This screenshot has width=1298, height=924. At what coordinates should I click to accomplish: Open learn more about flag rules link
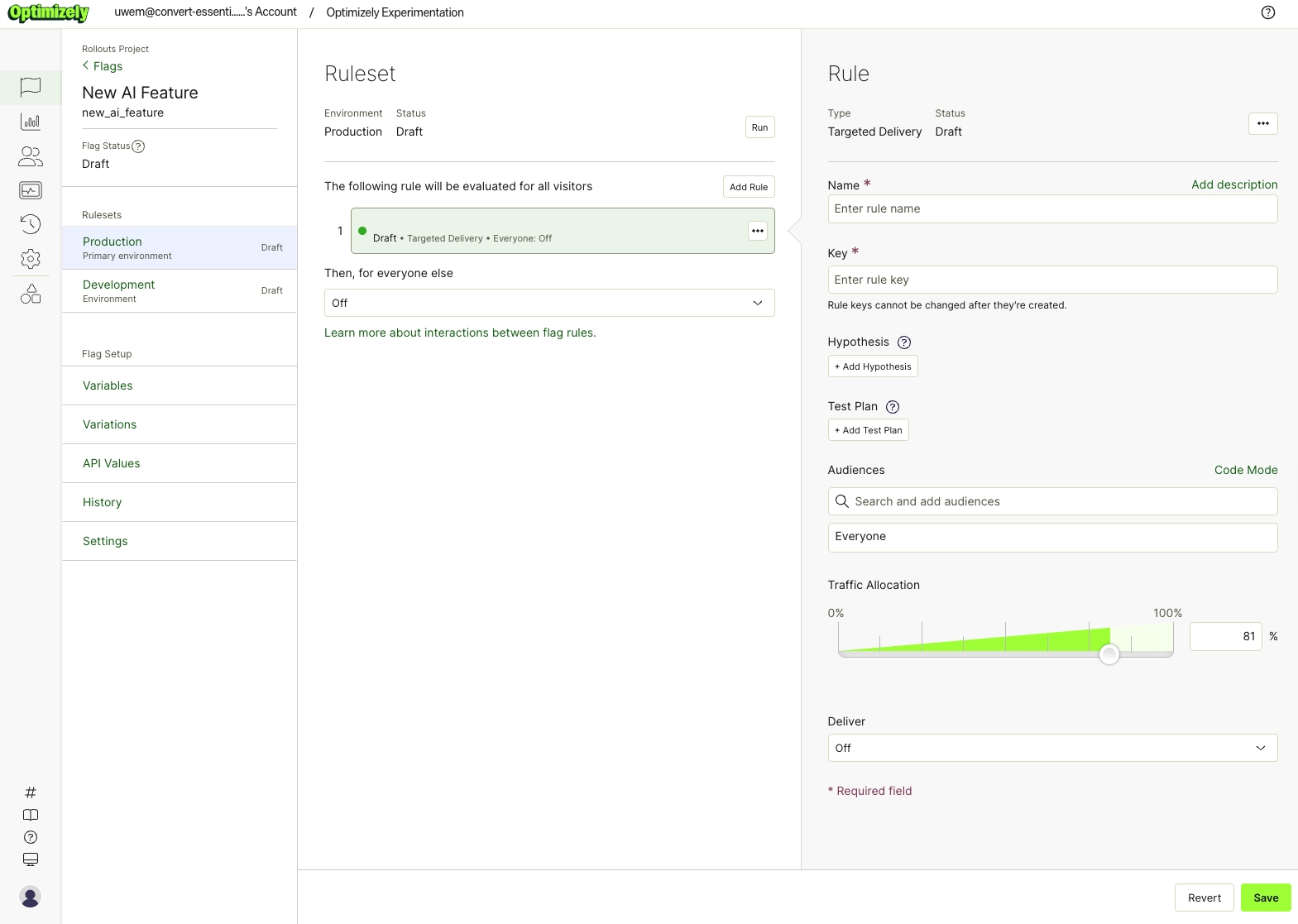460,333
